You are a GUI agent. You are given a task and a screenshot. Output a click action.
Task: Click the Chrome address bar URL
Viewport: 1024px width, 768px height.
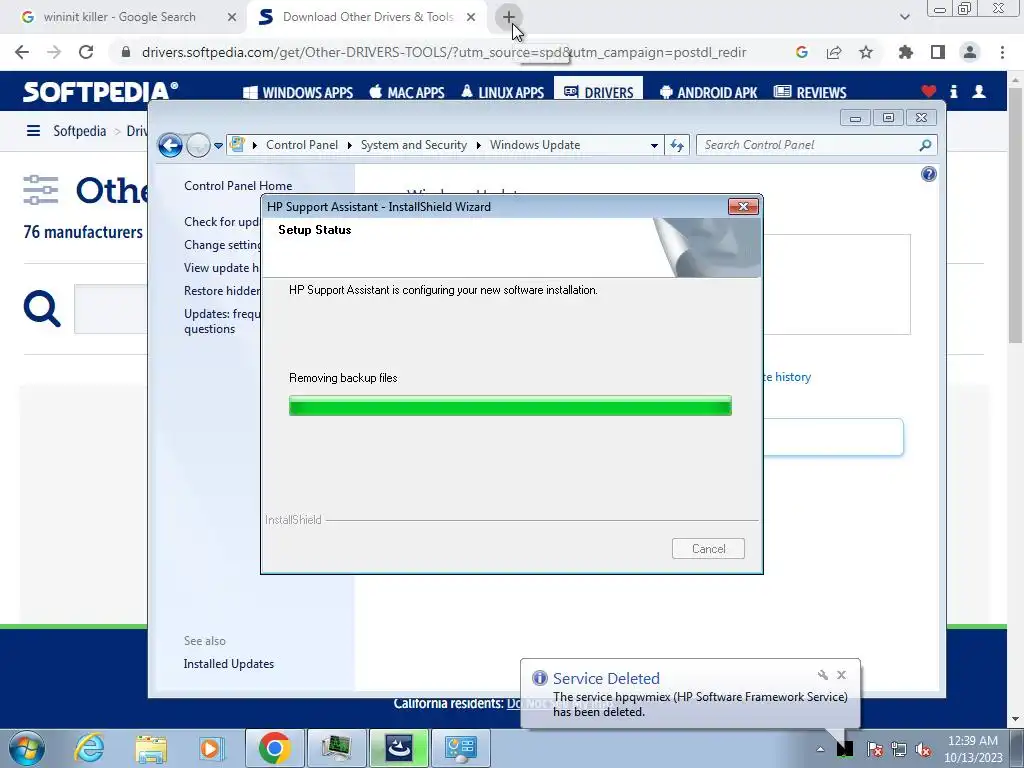pyautogui.click(x=444, y=52)
